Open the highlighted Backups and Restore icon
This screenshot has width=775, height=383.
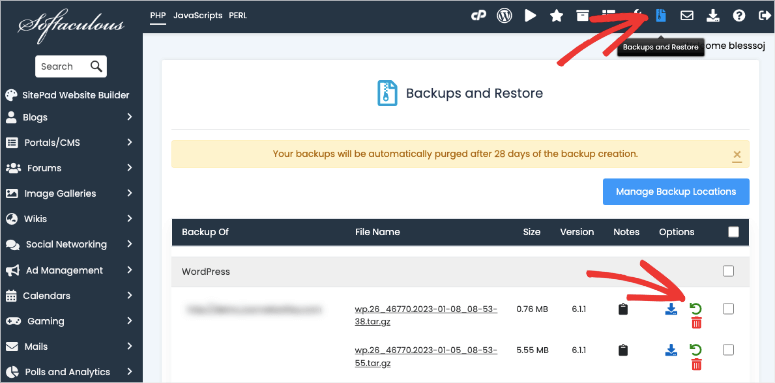tap(661, 16)
